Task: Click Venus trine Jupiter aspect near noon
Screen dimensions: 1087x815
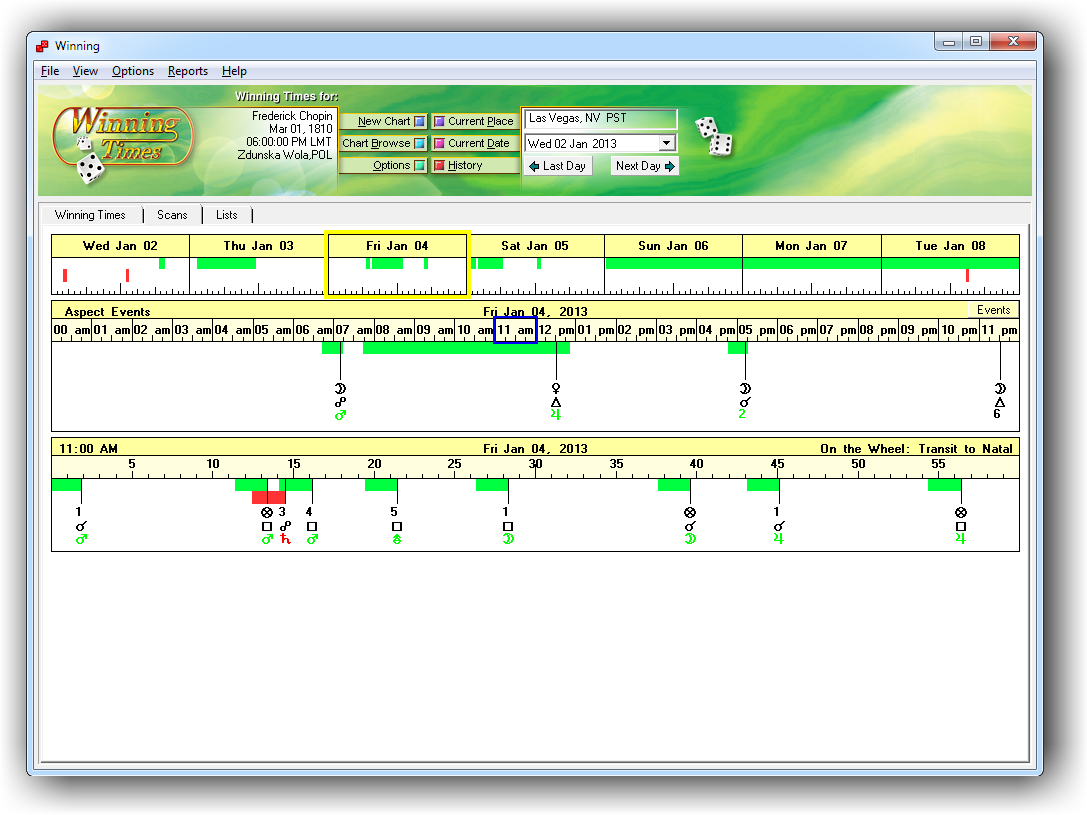Action: pos(555,402)
